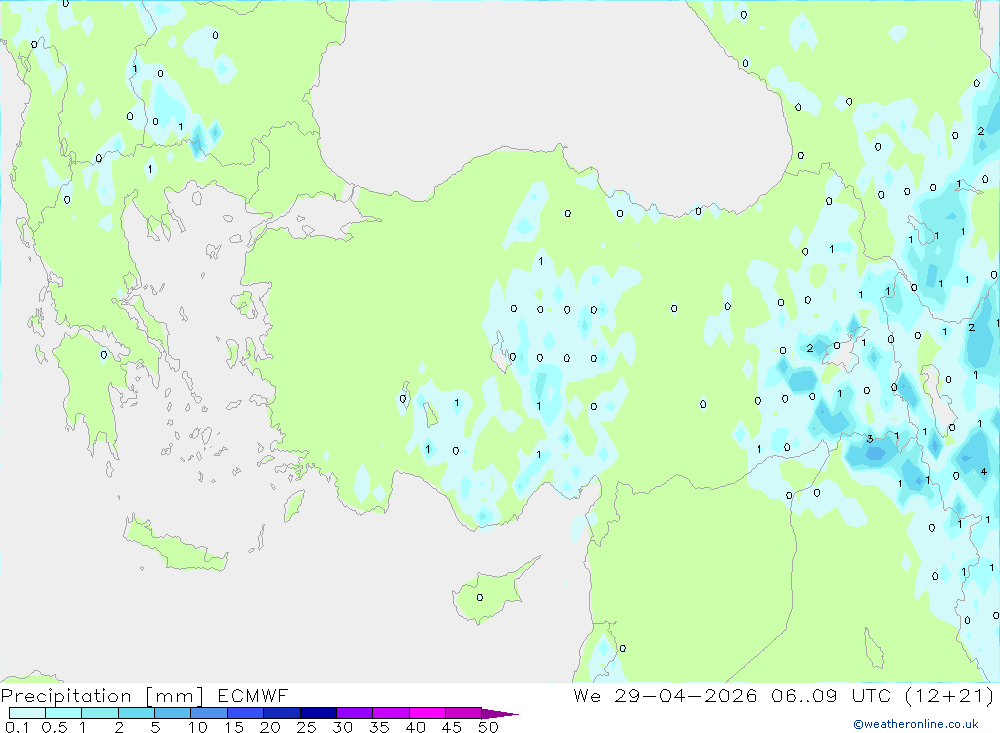1000x733 pixels.
Task: Select the '0.5' legend scale label
Action: tap(54, 727)
